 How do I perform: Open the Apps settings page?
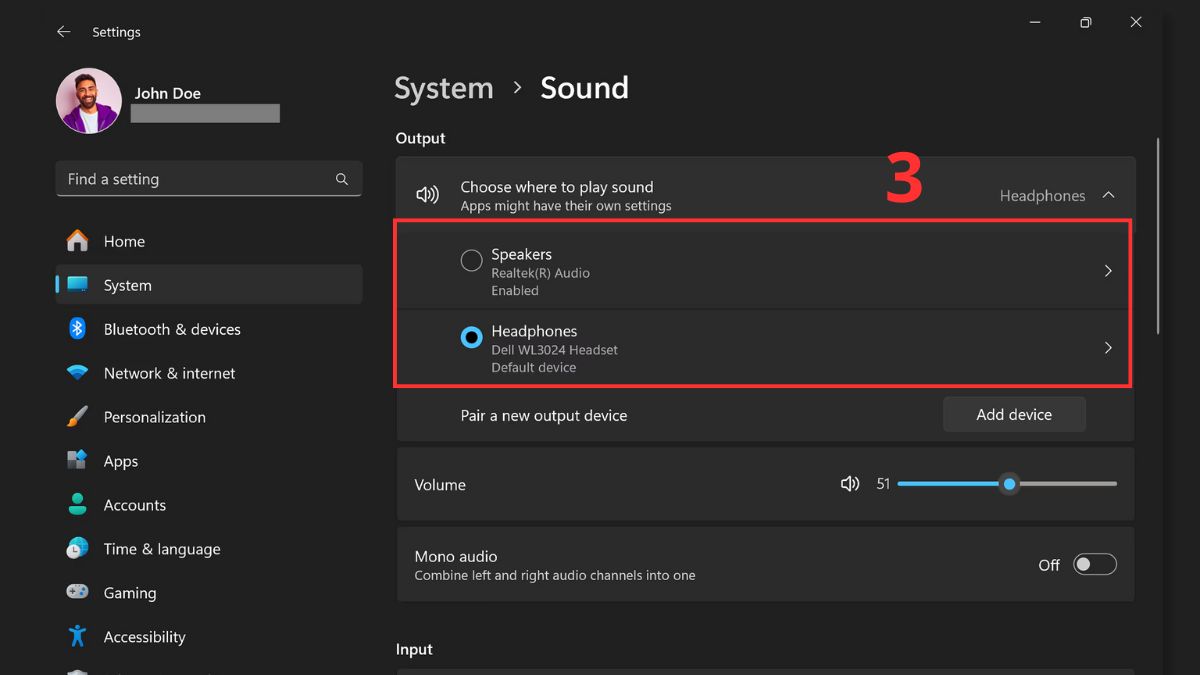click(x=121, y=461)
